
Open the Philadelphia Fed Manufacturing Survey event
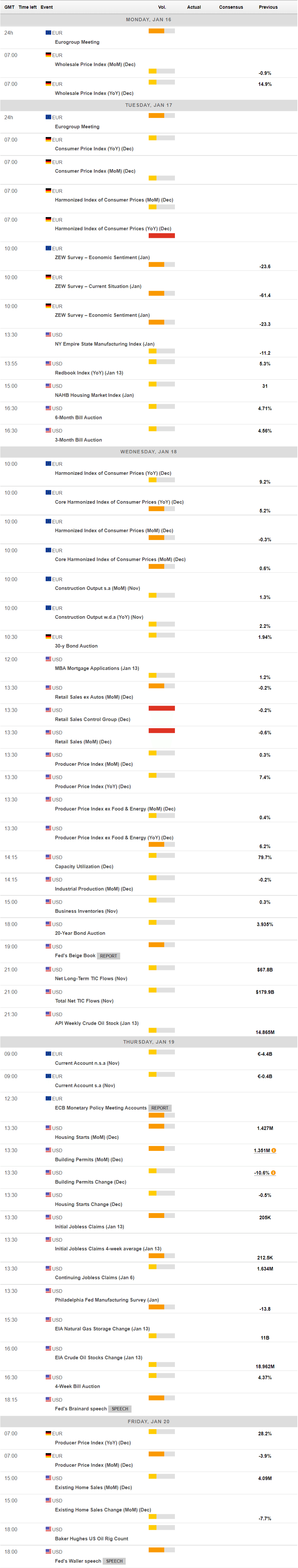pyautogui.click(x=107, y=1300)
